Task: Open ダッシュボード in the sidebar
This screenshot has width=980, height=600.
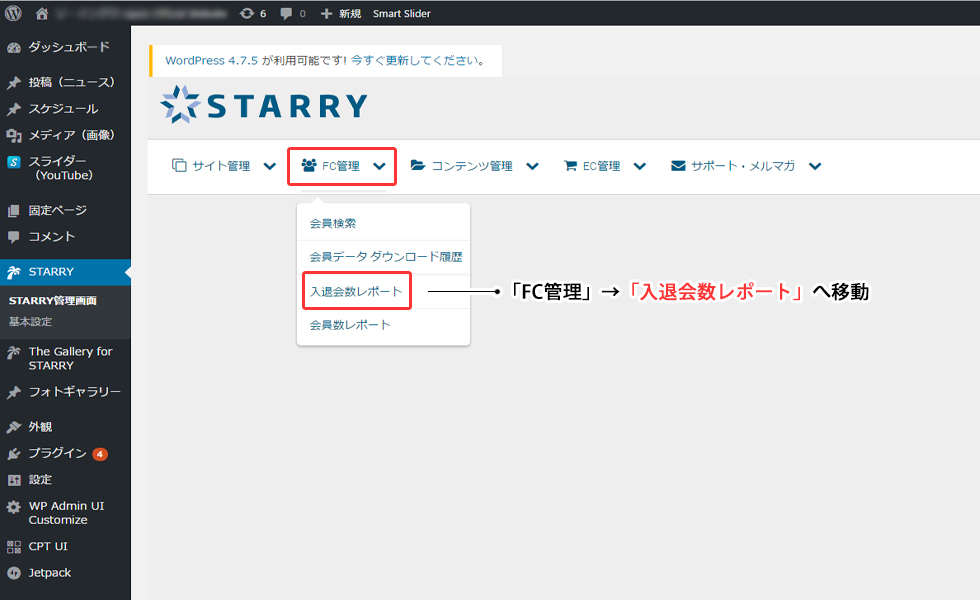Action: tap(69, 47)
